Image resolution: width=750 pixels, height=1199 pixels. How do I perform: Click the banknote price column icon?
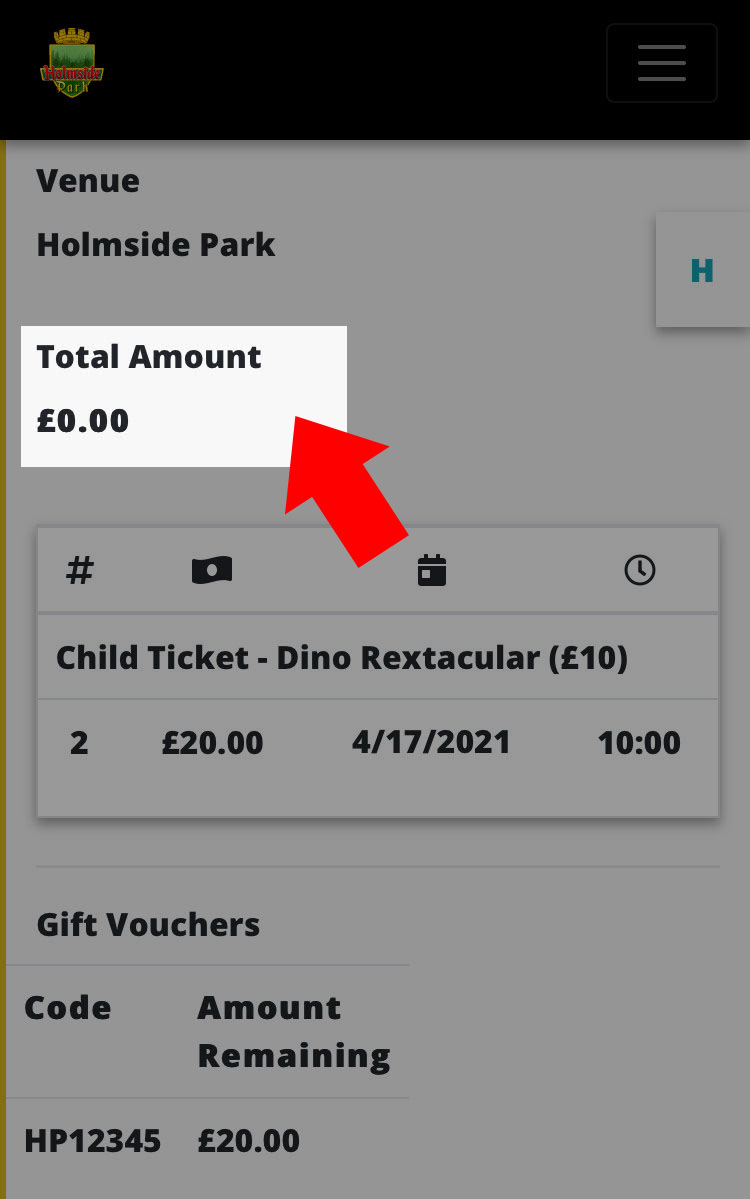(x=212, y=570)
